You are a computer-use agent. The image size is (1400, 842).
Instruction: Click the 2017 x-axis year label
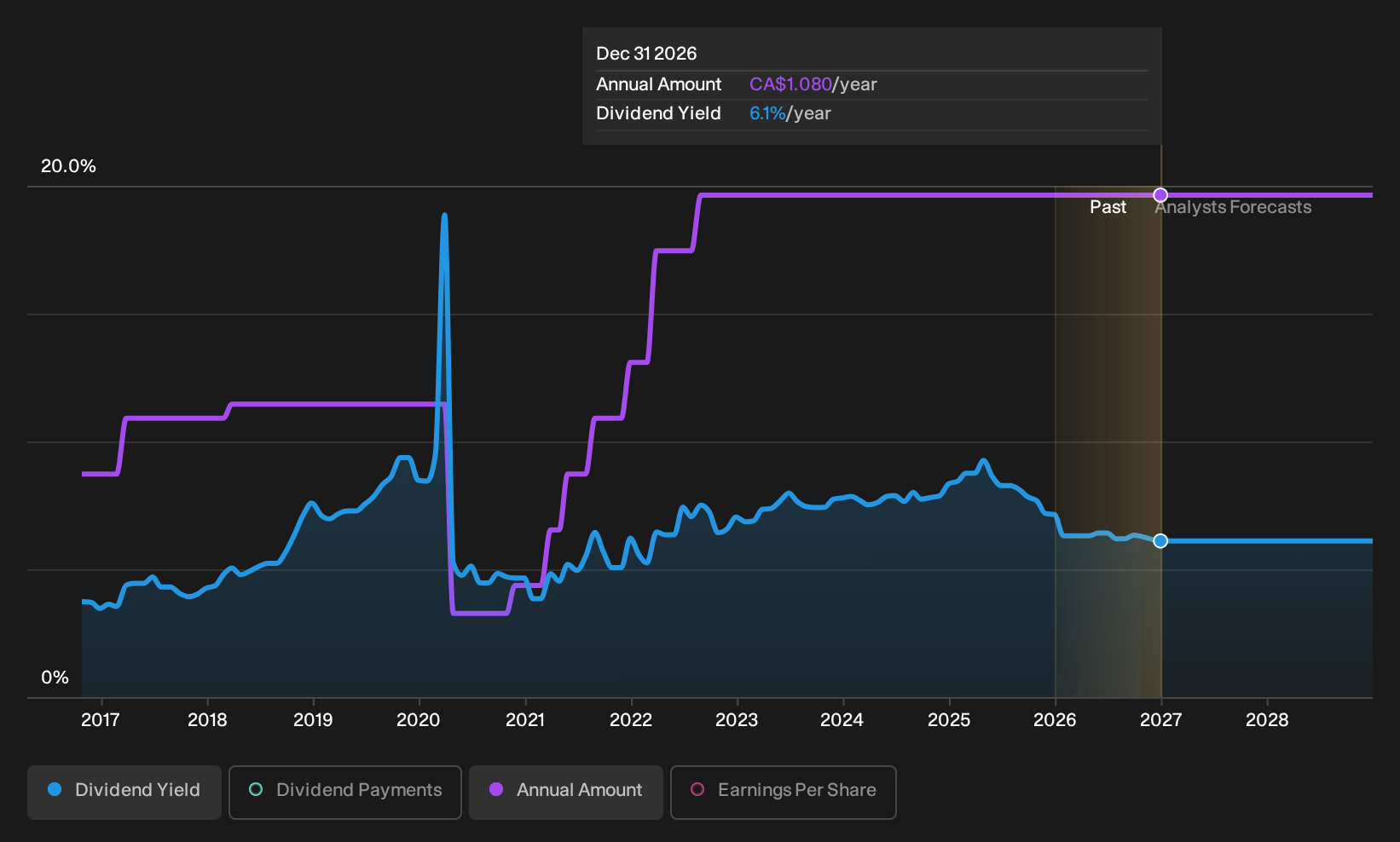pos(101,720)
